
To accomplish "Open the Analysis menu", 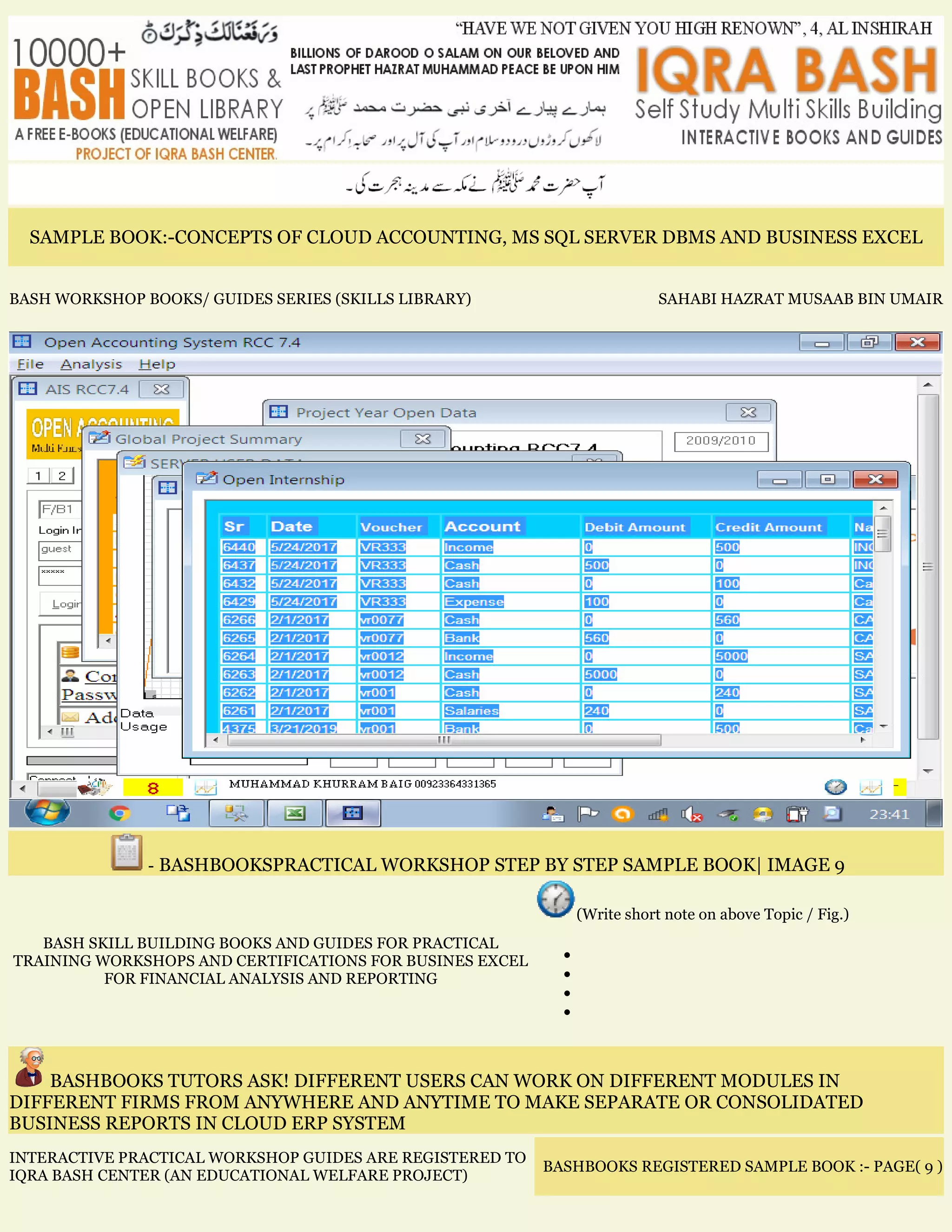I will (x=91, y=364).
